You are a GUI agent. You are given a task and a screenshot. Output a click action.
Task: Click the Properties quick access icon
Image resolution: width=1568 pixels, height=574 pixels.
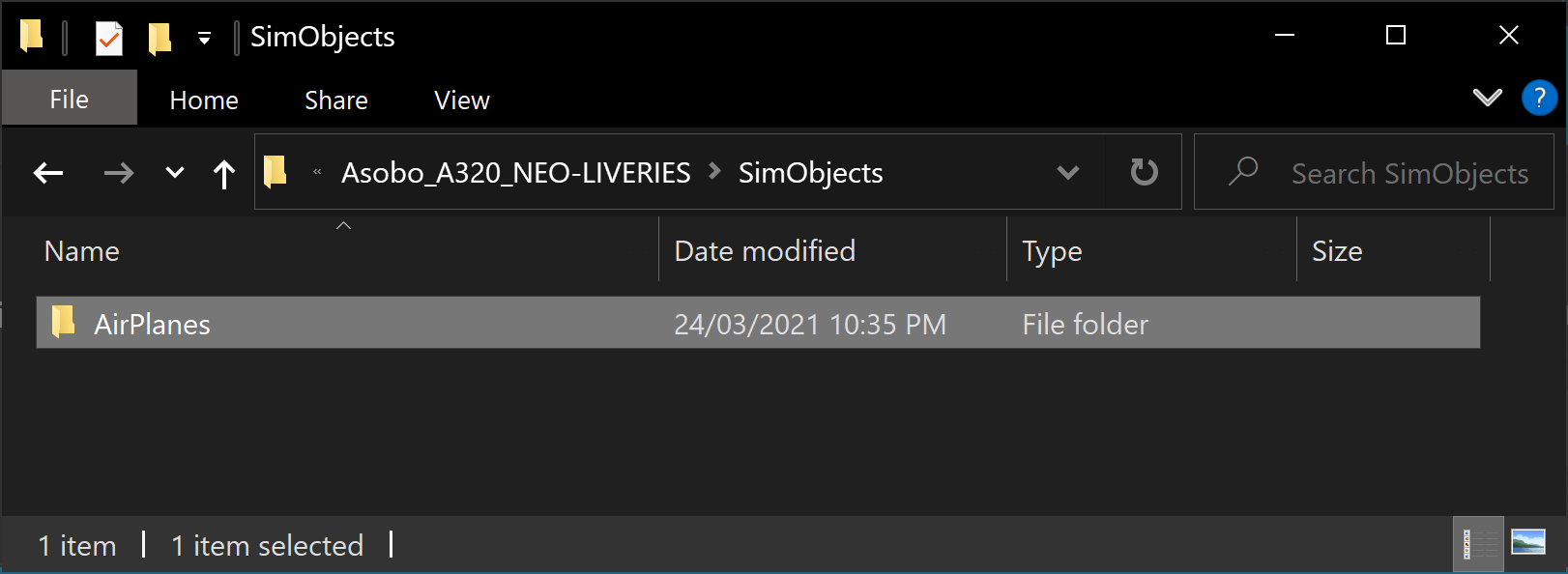tap(109, 39)
